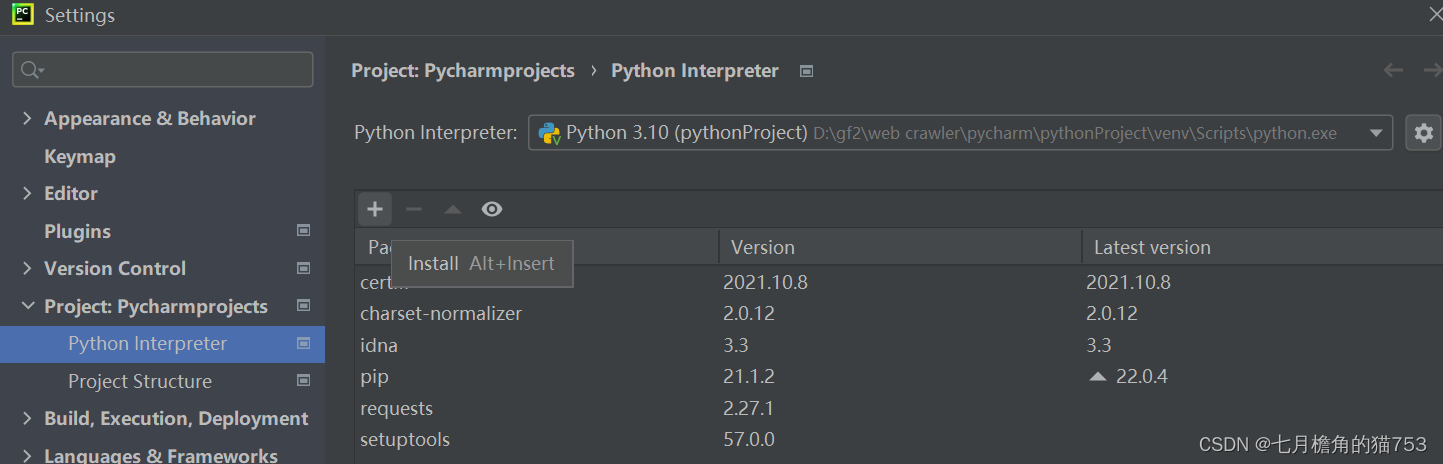The image size is (1443, 464).
Task: Close the Settings dialog
Action: coord(1436,14)
